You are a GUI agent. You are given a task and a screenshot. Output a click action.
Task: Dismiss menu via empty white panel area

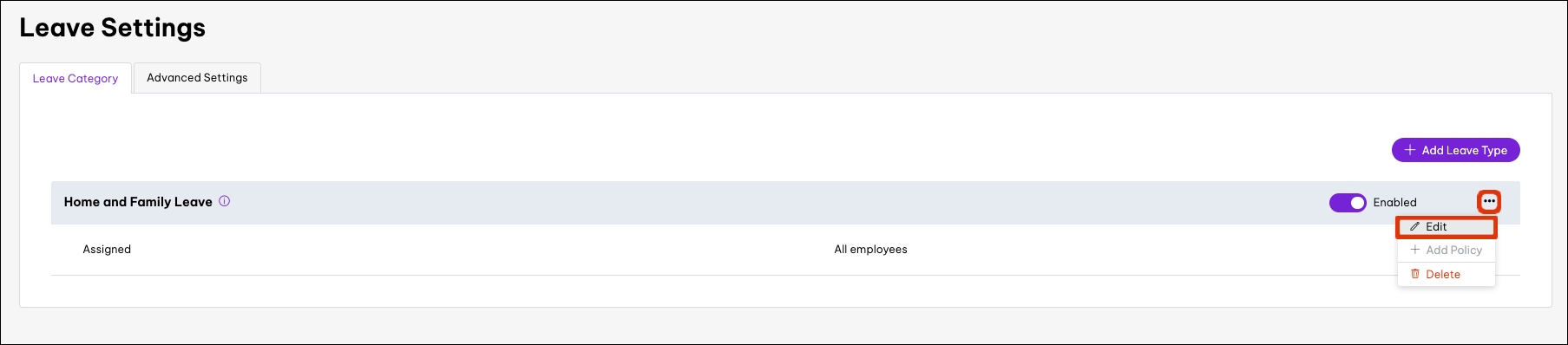click(694, 130)
